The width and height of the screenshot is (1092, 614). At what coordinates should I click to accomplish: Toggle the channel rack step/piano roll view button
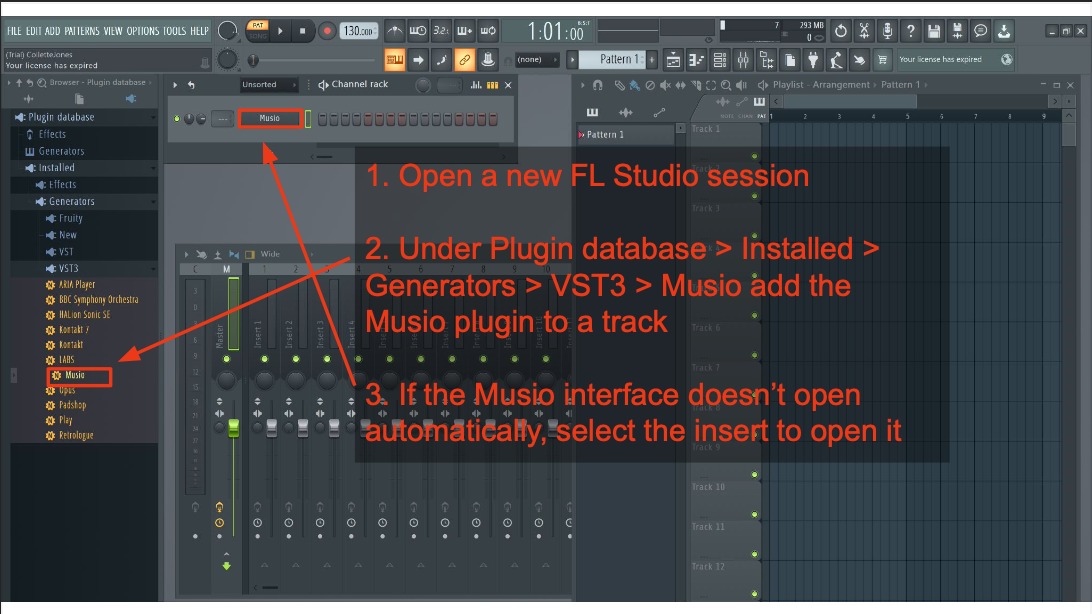(492, 85)
